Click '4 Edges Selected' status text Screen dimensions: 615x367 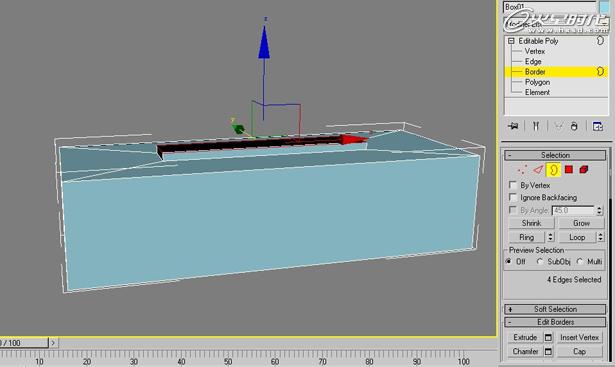click(x=574, y=280)
